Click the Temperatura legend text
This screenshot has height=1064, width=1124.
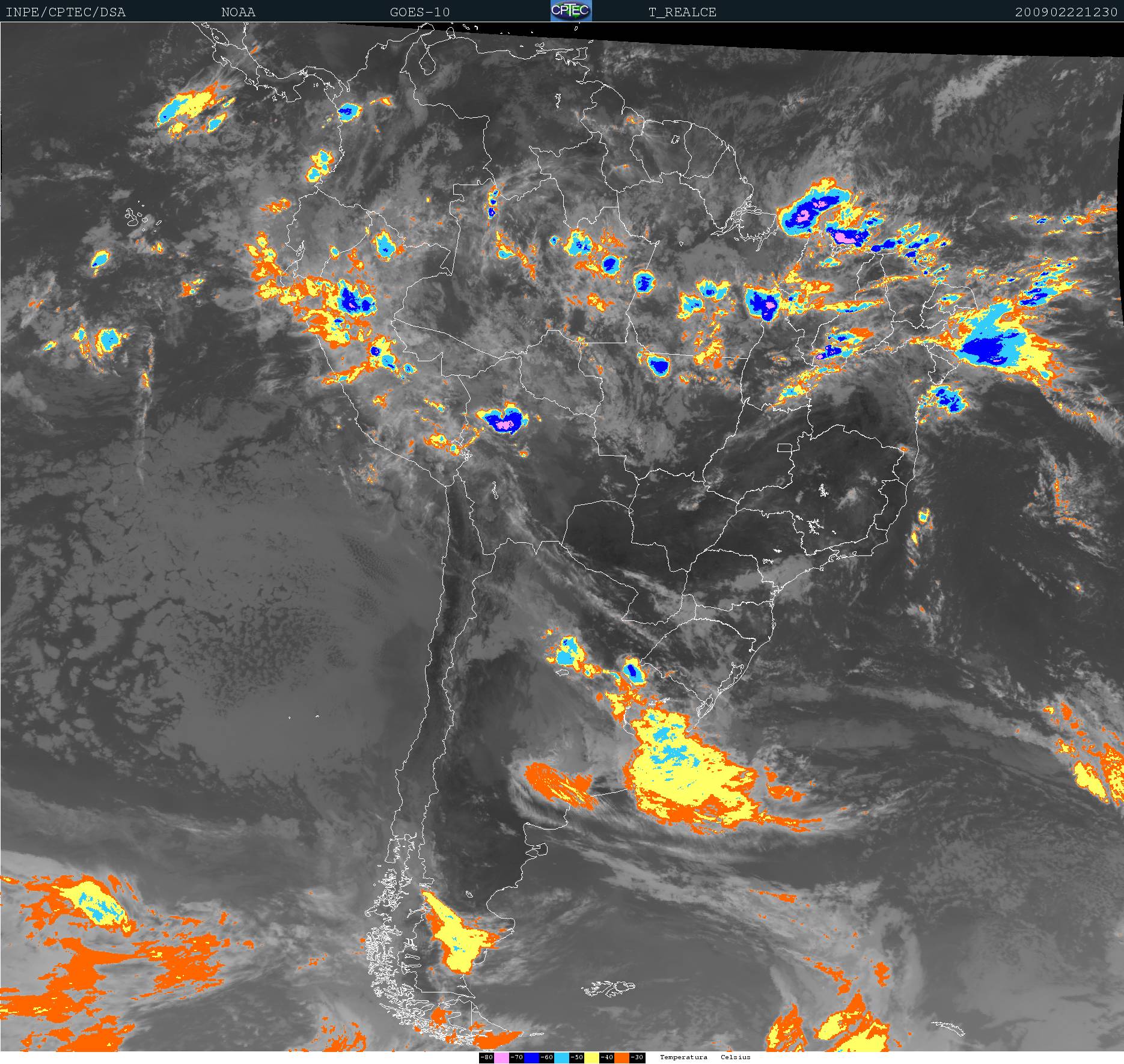[683, 1057]
